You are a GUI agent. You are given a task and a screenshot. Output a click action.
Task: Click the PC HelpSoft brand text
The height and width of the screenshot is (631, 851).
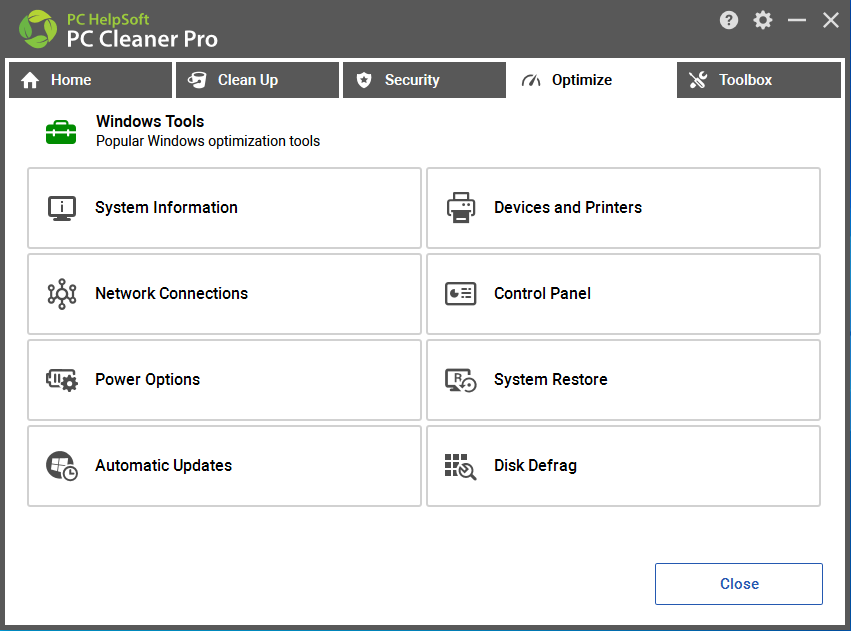(108, 20)
